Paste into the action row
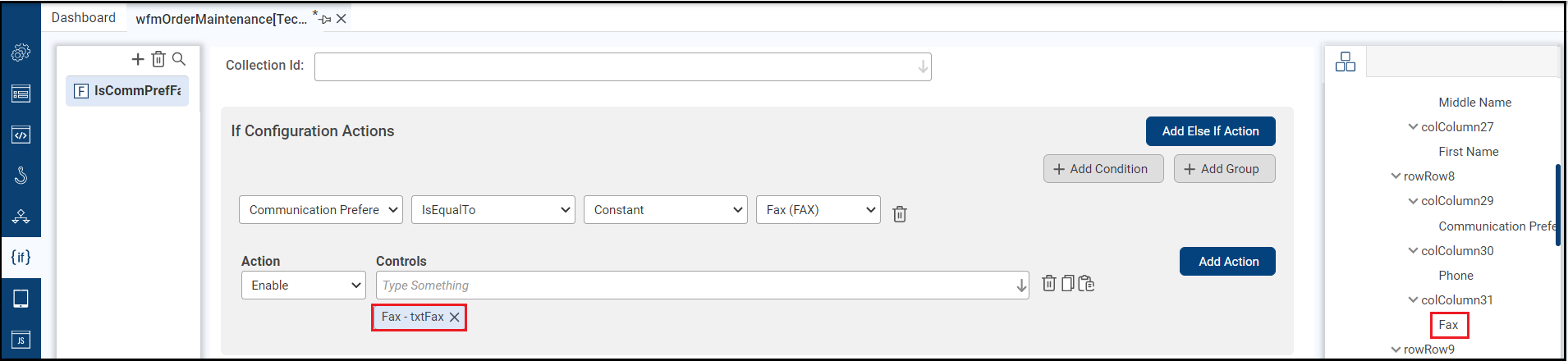Image resolution: width=1568 pixels, height=361 pixels. point(1086,284)
